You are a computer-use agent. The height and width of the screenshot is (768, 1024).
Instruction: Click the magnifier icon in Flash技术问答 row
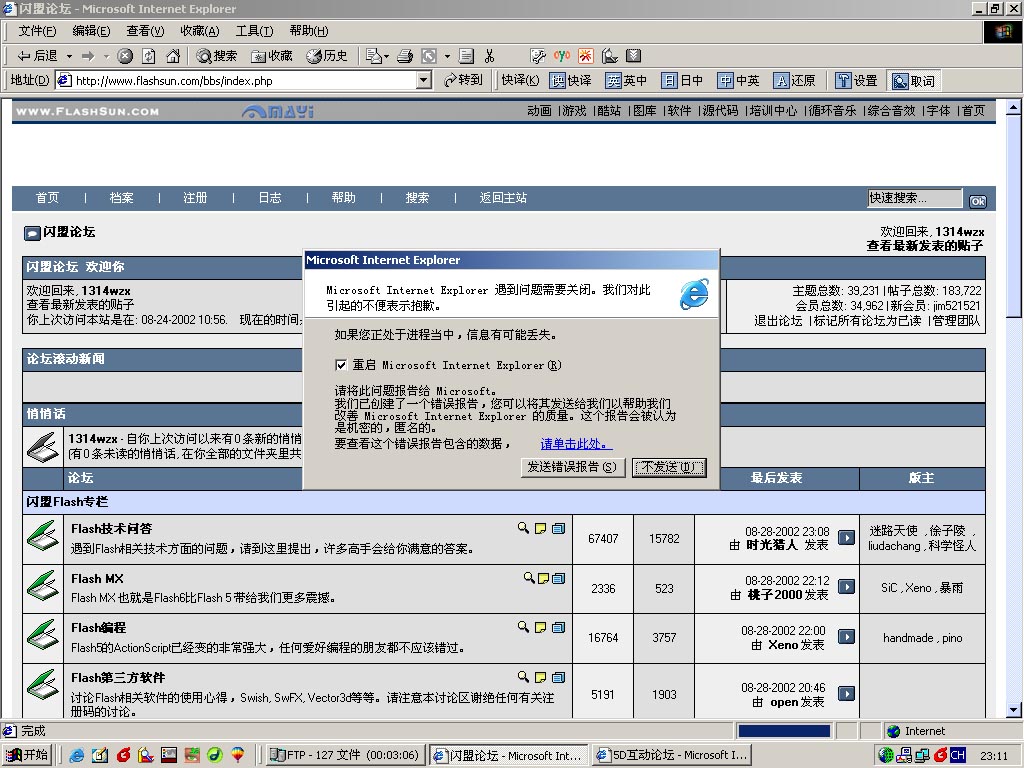[x=523, y=528]
